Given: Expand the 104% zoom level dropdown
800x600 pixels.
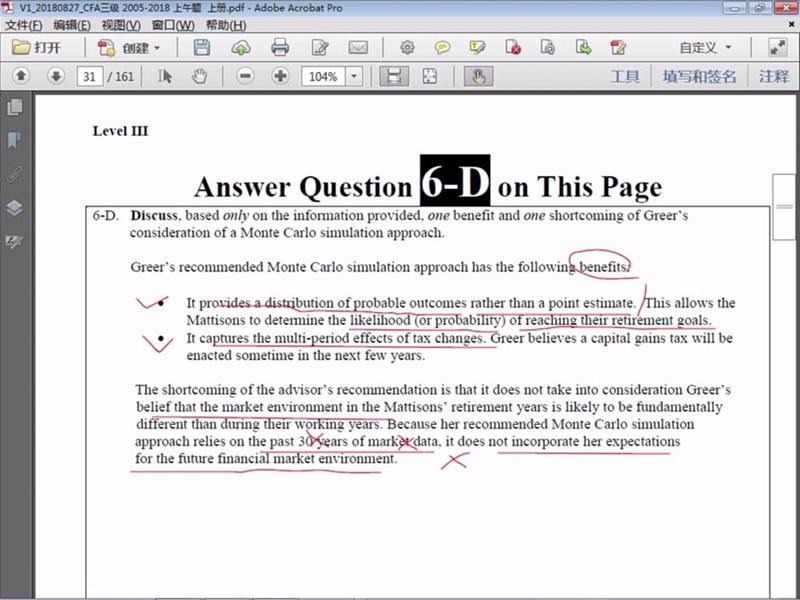Looking at the screenshot, I should click(354, 77).
